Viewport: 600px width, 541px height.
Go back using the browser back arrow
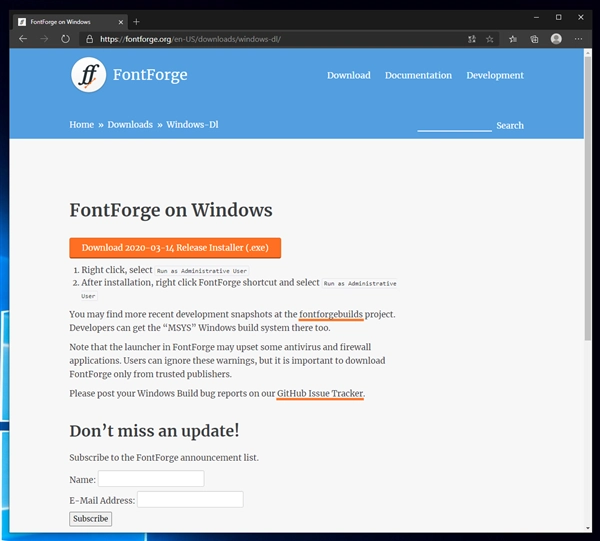coord(23,39)
